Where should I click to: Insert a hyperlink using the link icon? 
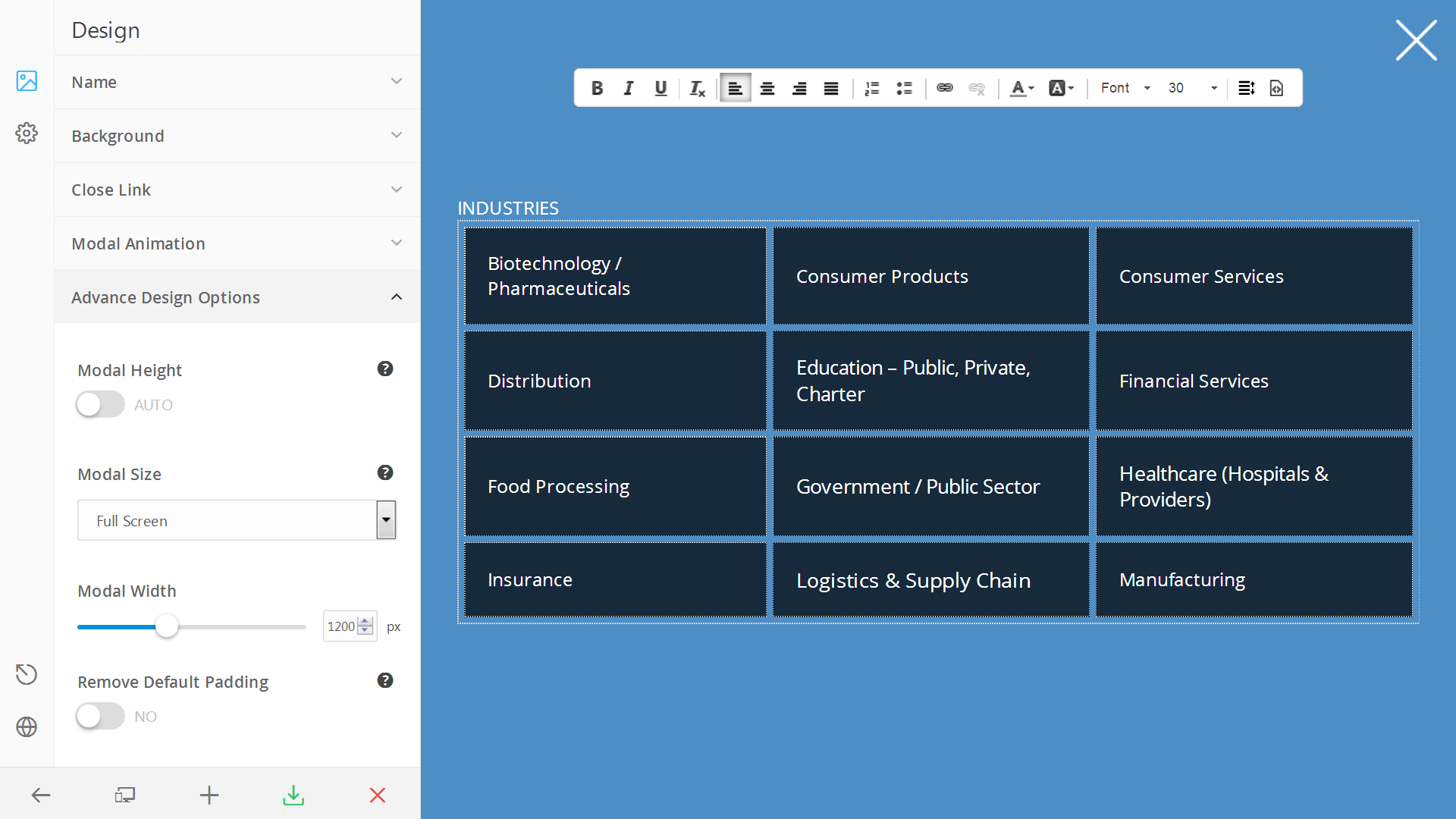[945, 88]
